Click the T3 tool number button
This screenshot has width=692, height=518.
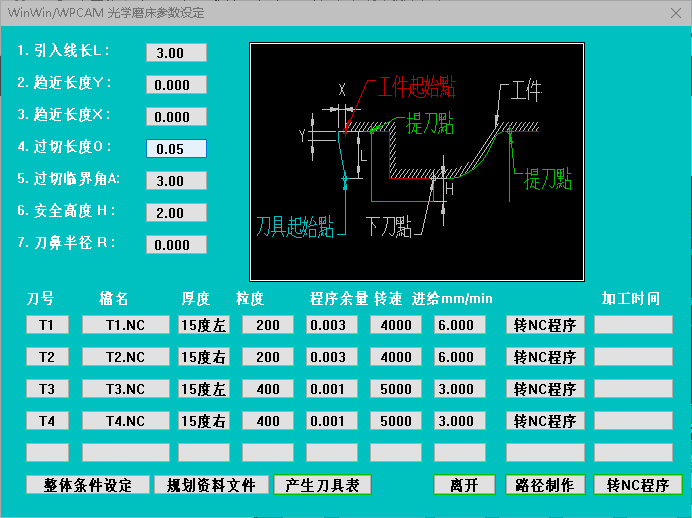pyautogui.click(x=47, y=389)
